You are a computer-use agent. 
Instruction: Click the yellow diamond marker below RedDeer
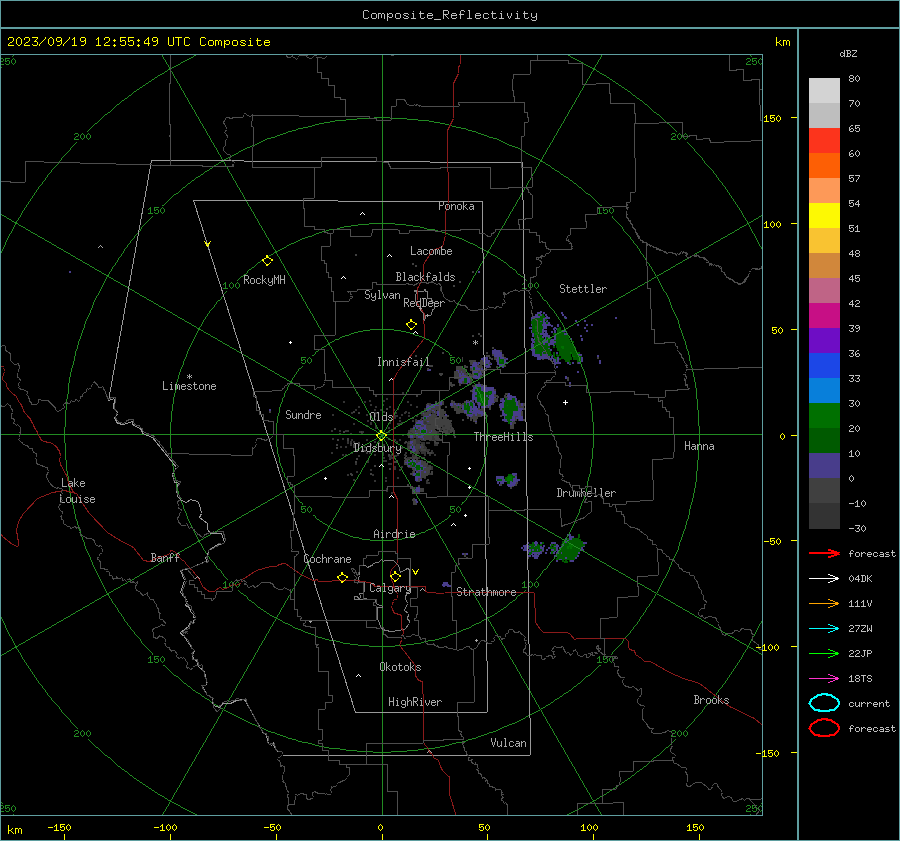412,325
